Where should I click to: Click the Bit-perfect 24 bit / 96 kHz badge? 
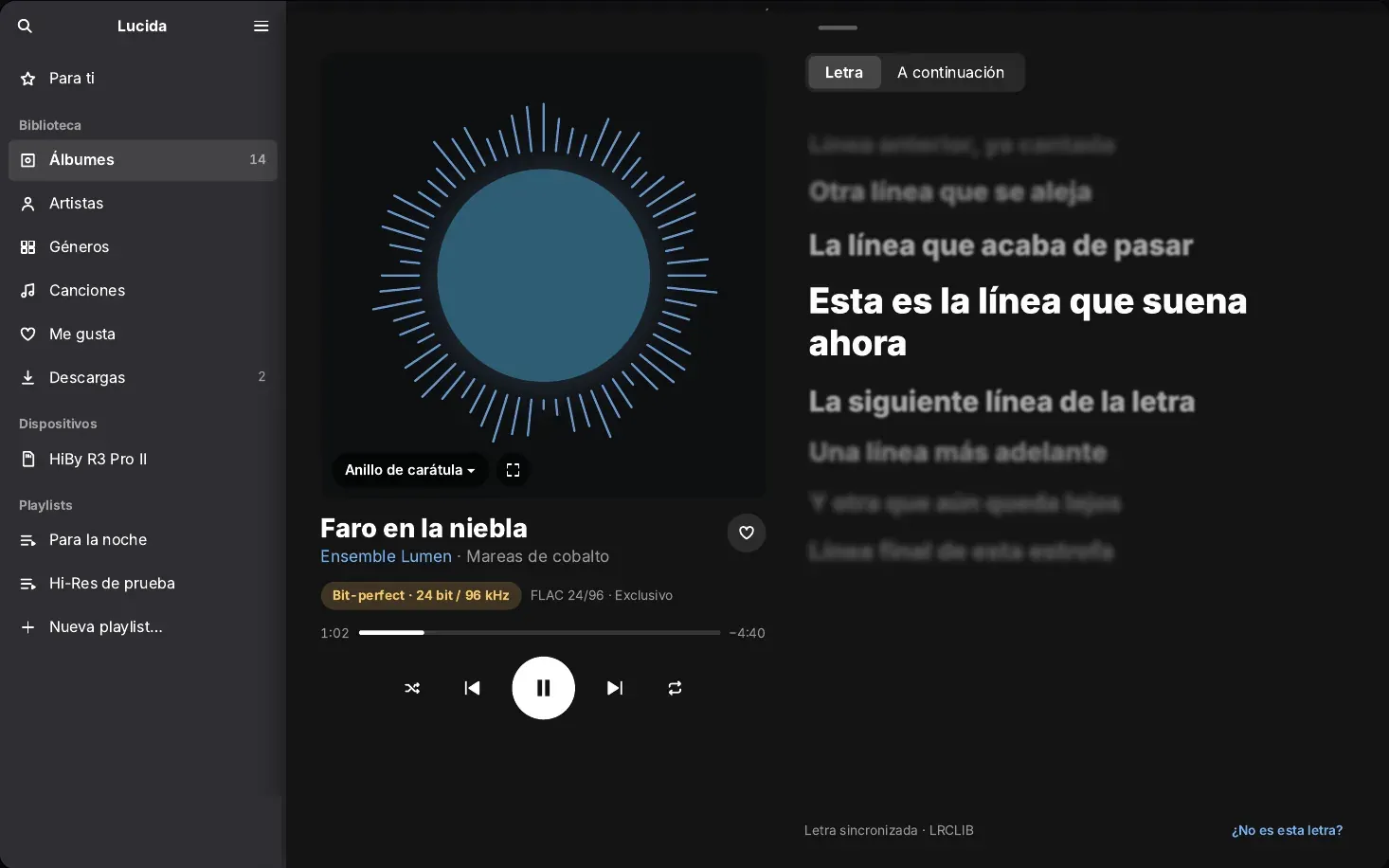click(421, 596)
